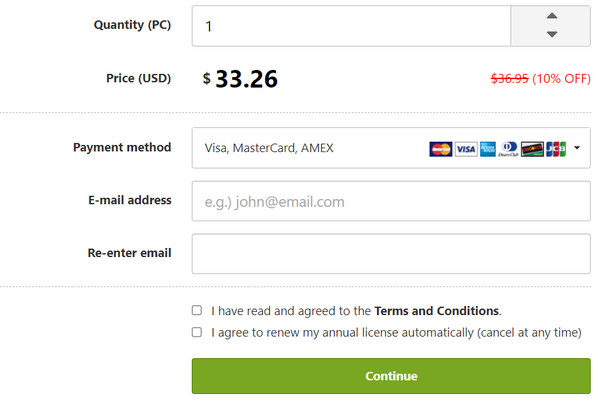Open the Terms and Conditions link
This screenshot has height=402, width=600.
436,311
